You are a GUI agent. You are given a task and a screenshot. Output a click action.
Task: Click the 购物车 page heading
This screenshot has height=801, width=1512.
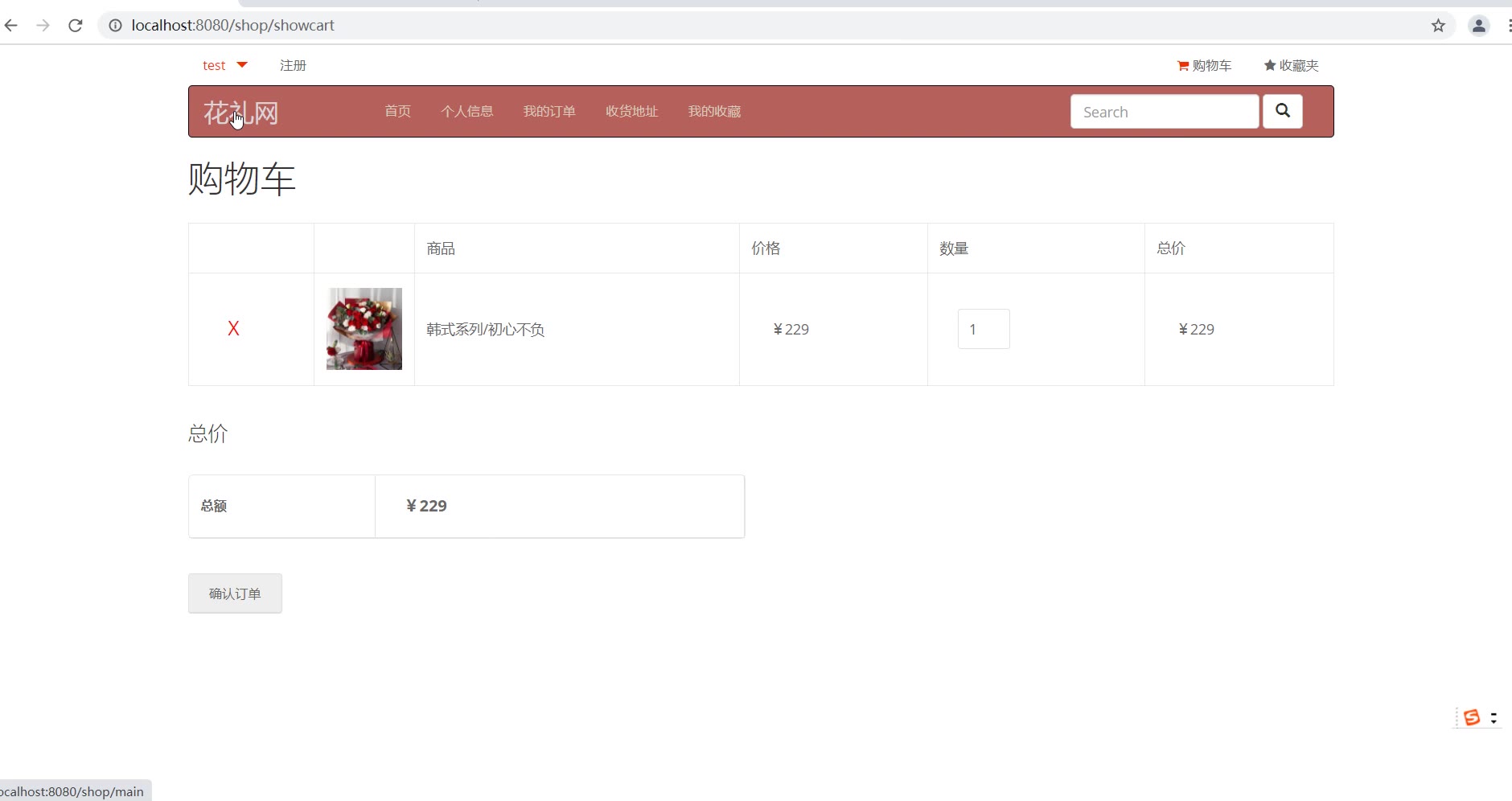tap(242, 179)
